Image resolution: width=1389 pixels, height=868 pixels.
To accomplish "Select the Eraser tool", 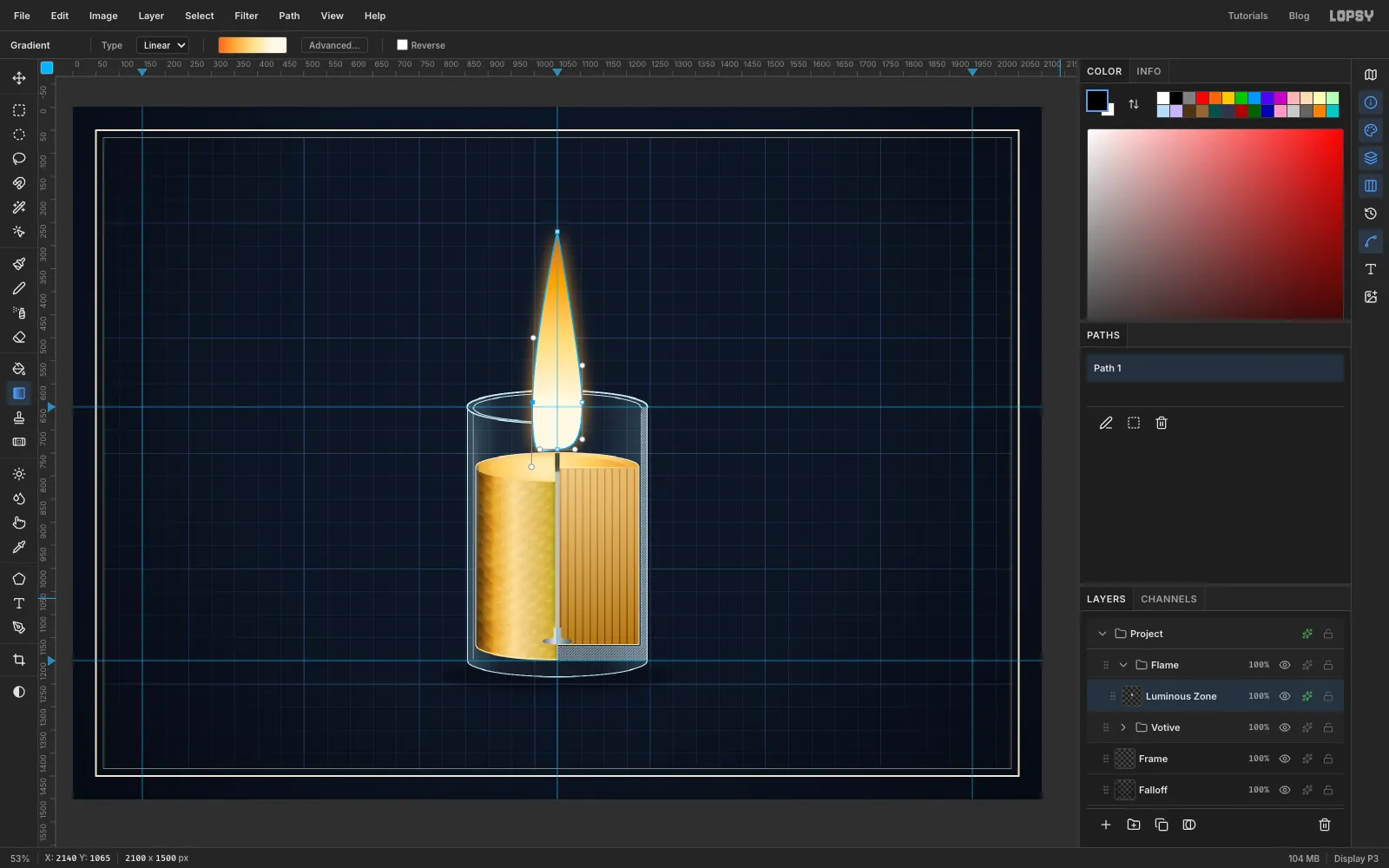I will (19, 337).
